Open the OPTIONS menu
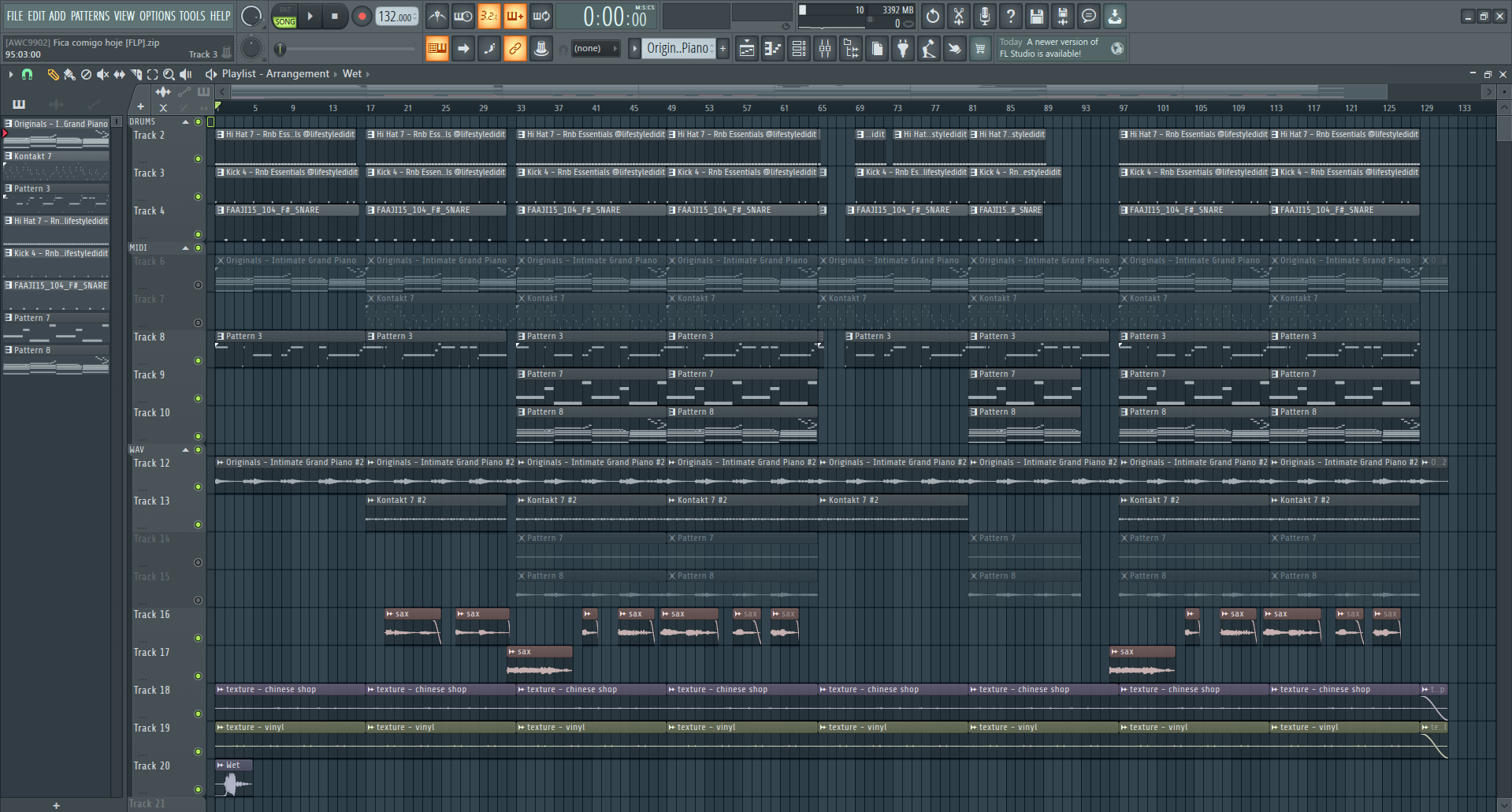This screenshot has width=1512, height=812. pyautogui.click(x=158, y=16)
